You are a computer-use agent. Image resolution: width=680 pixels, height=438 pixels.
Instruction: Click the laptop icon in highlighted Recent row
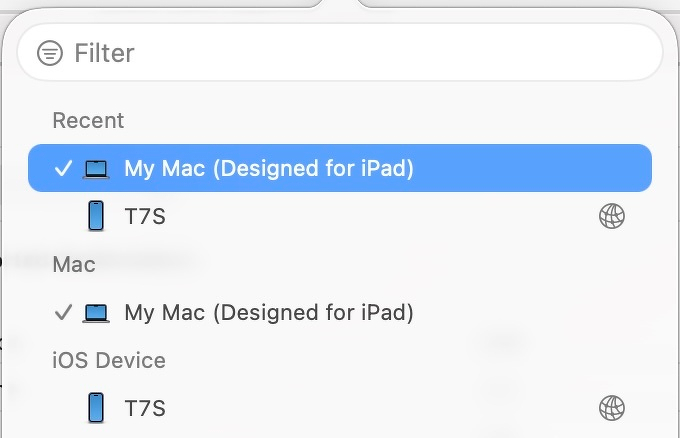tap(96, 169)
